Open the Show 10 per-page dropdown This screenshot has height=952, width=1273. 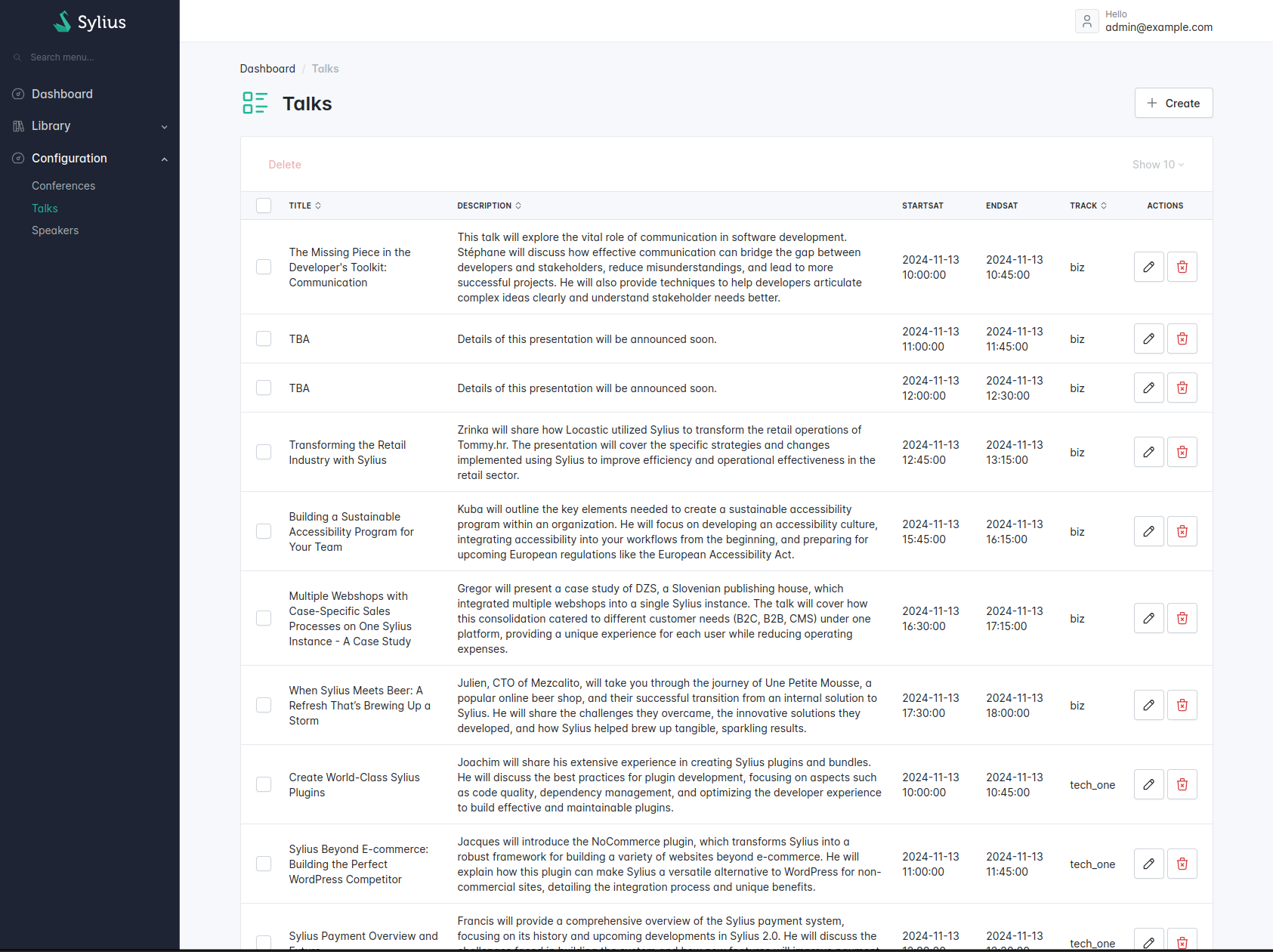[x=1157, y=165]
